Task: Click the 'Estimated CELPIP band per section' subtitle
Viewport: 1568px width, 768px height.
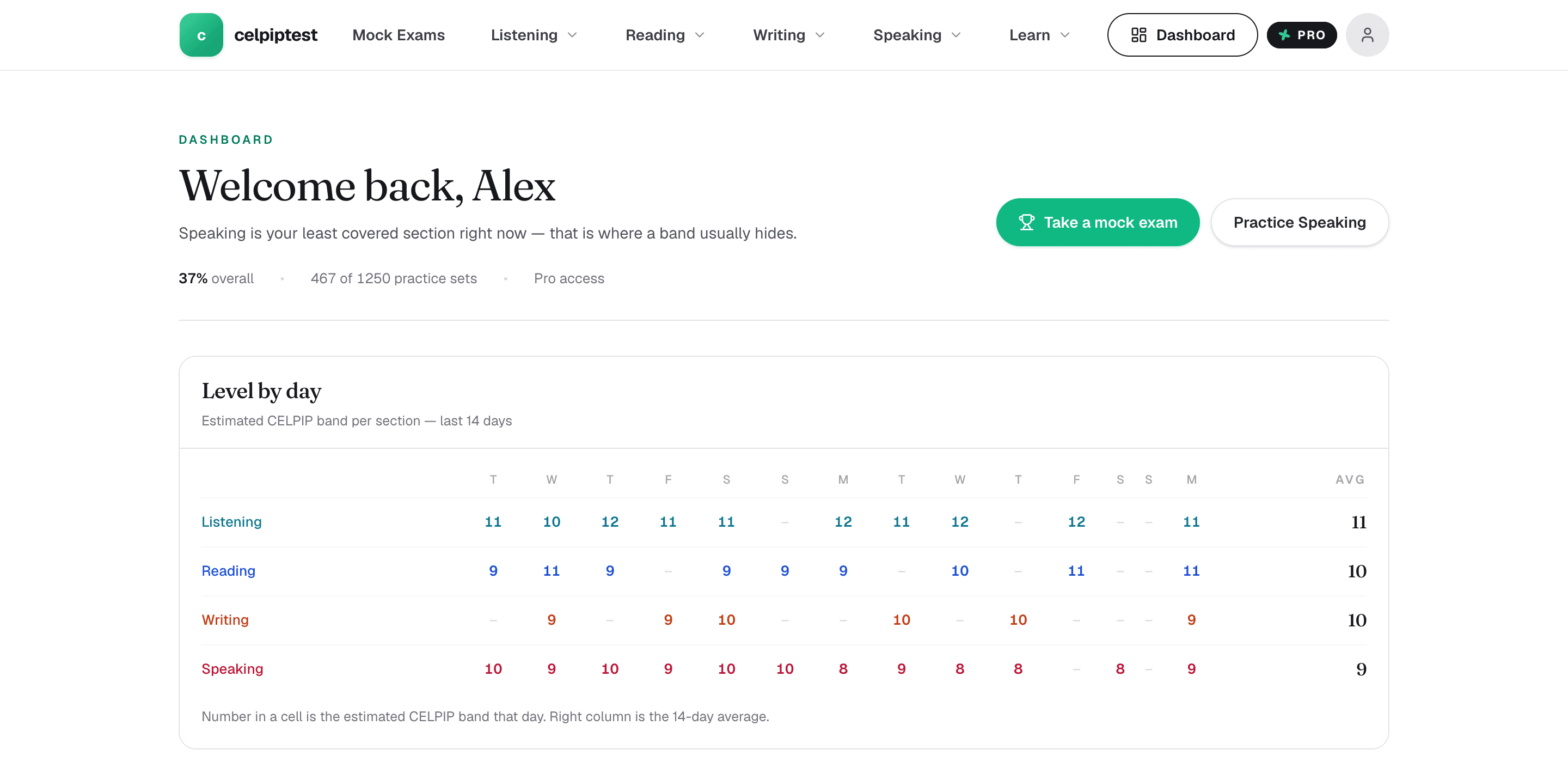Action: [x=357, y=421]
